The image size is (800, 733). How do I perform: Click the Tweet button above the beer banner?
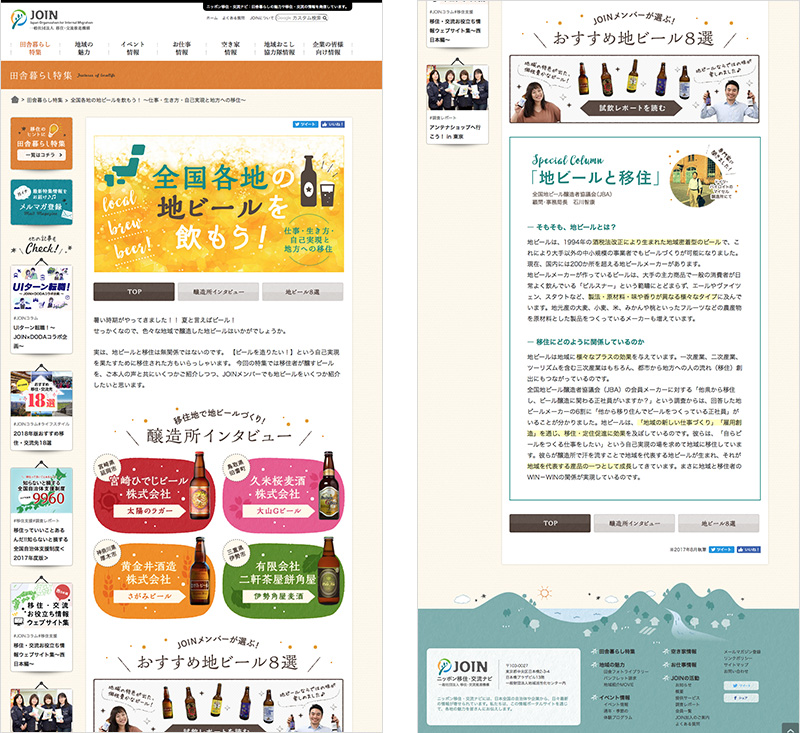tap(306, 124)
